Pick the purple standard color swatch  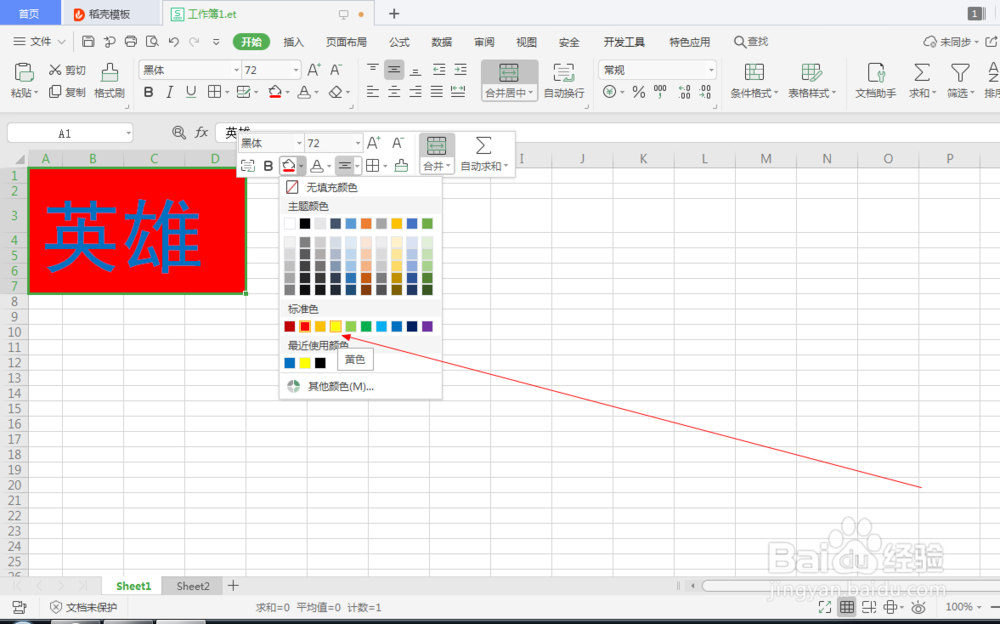427,326
